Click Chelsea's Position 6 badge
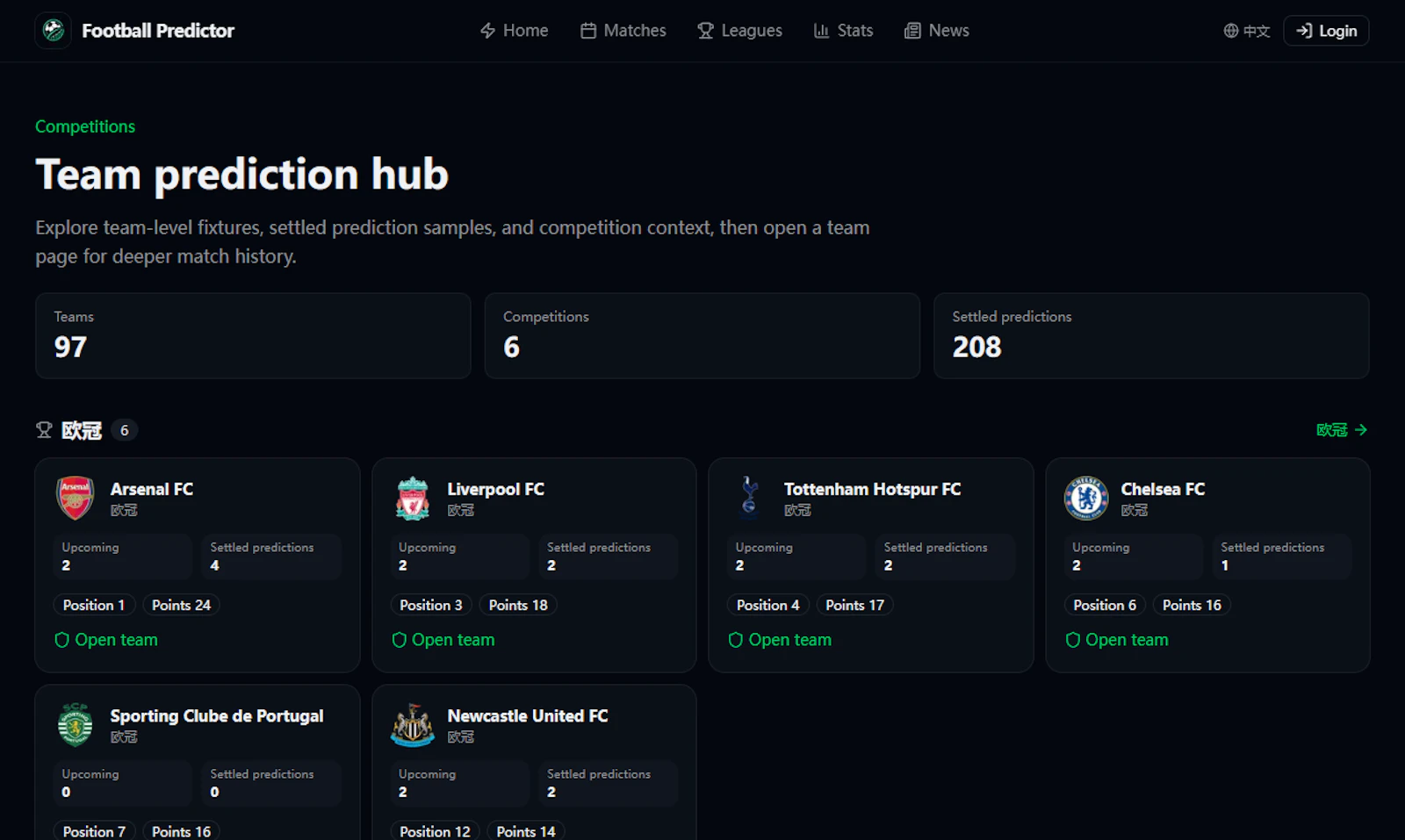 coord(1105,605)
